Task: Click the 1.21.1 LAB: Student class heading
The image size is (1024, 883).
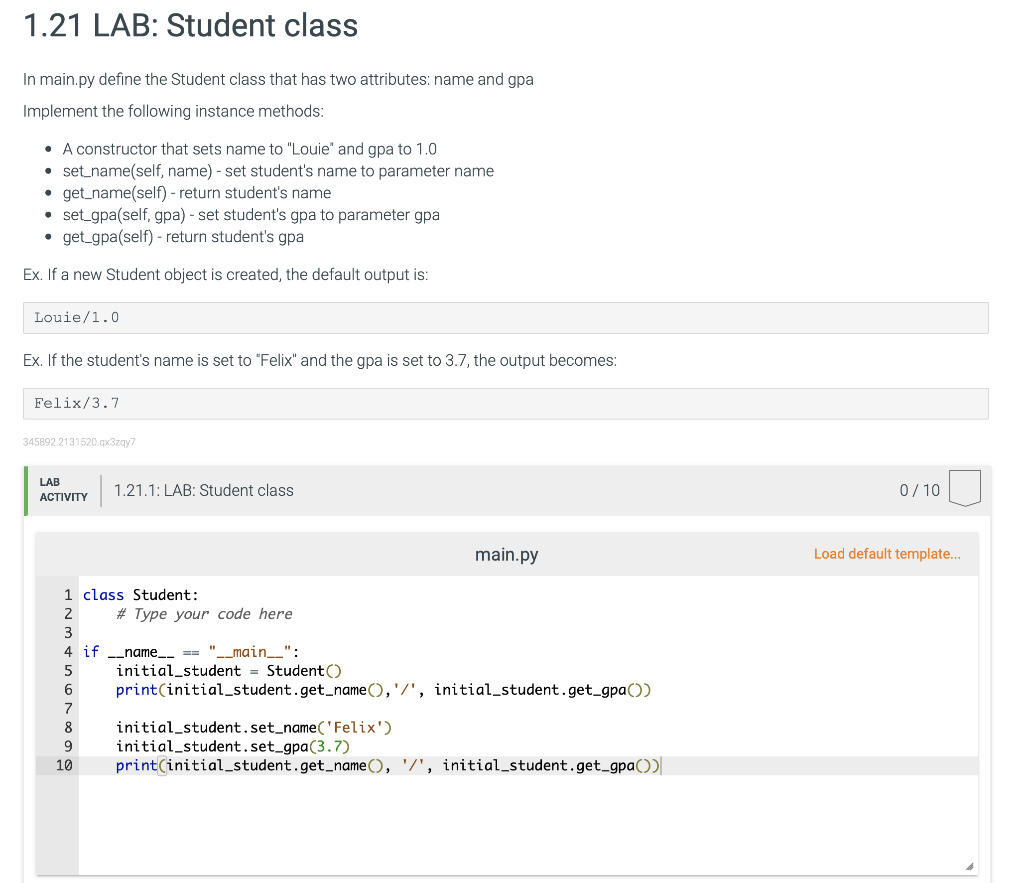Action: tap(204, 490)
